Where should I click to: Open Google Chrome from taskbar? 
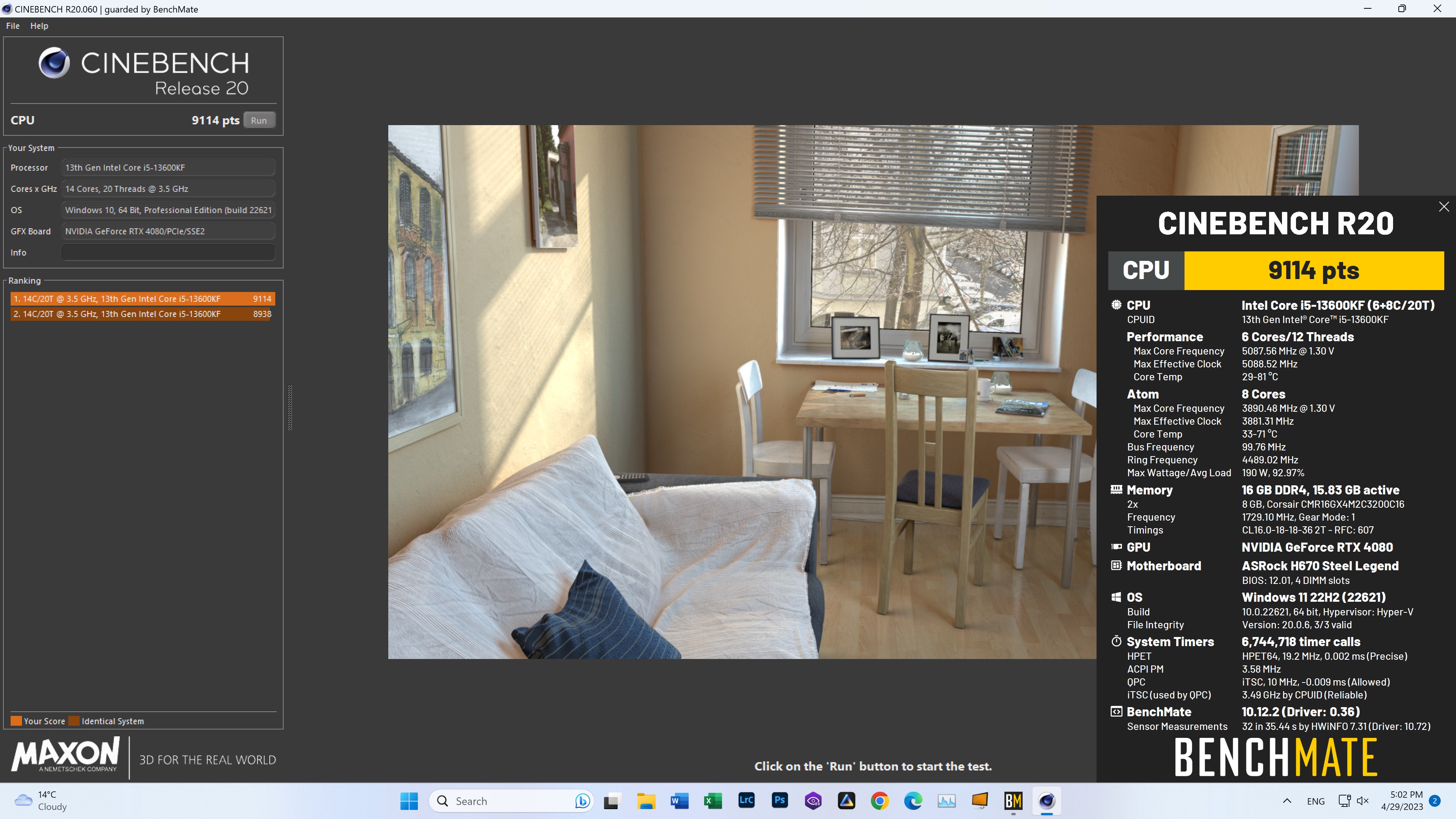[880, 801]
